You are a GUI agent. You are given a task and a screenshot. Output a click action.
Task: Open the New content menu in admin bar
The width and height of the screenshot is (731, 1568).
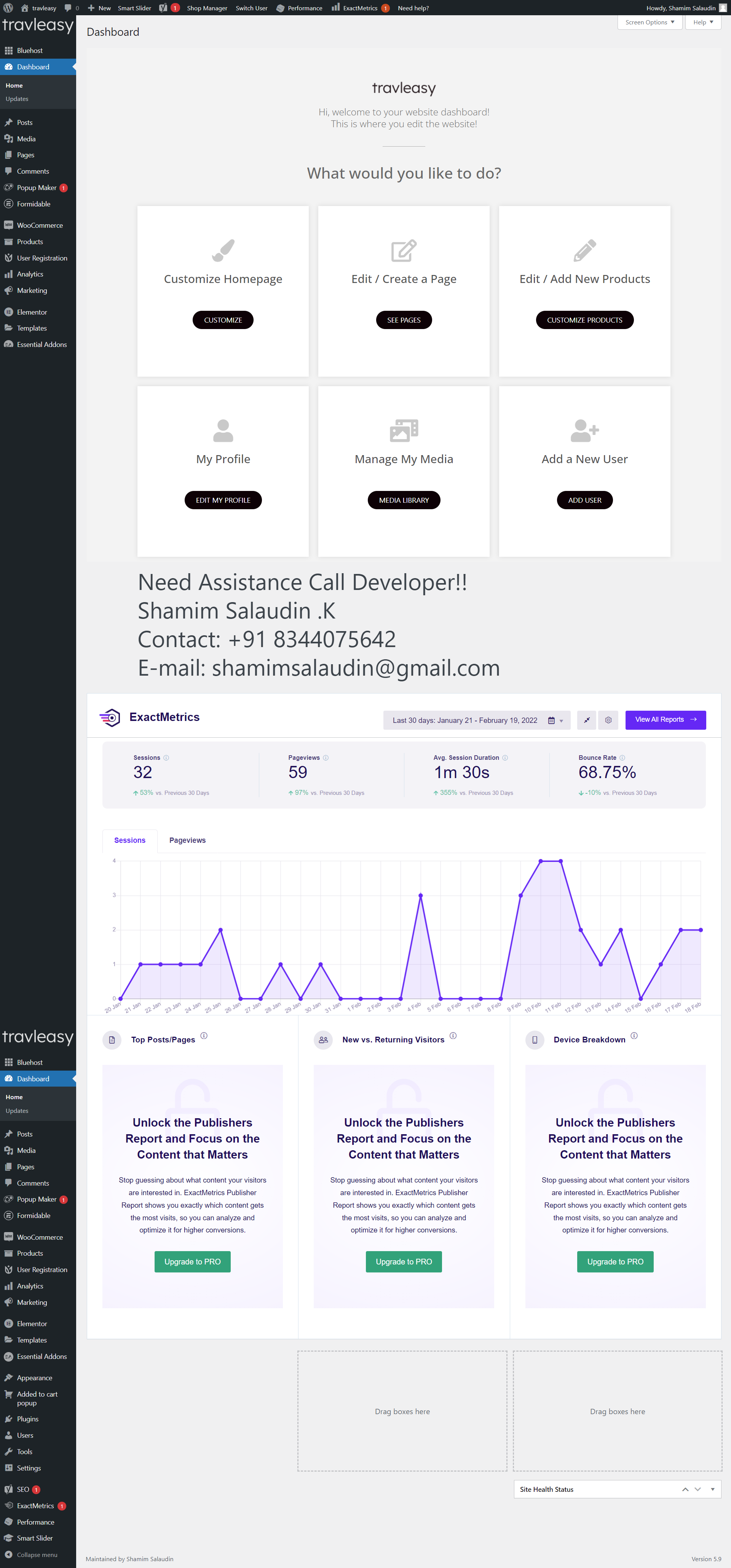99,8
